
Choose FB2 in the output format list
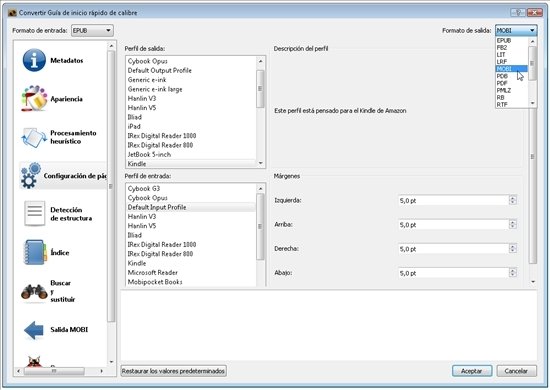click(x=511, y=48)
